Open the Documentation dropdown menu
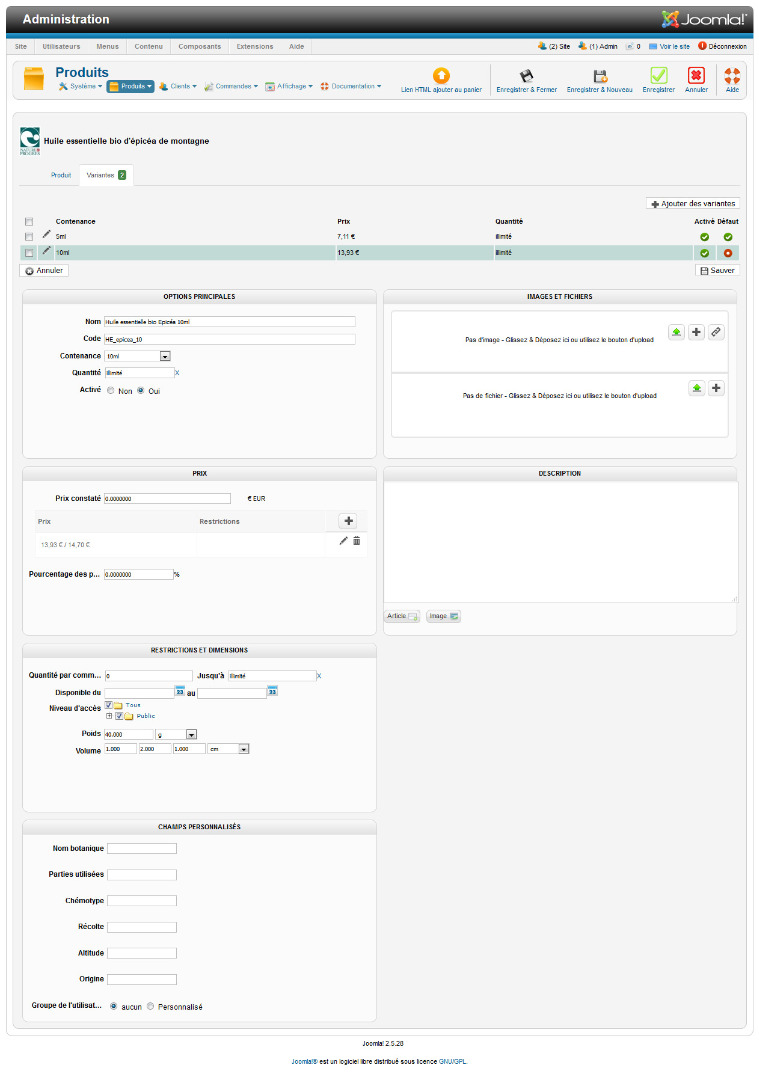Image resolution: width=759 pixels, height=1080 pixels. coord(351,86)
